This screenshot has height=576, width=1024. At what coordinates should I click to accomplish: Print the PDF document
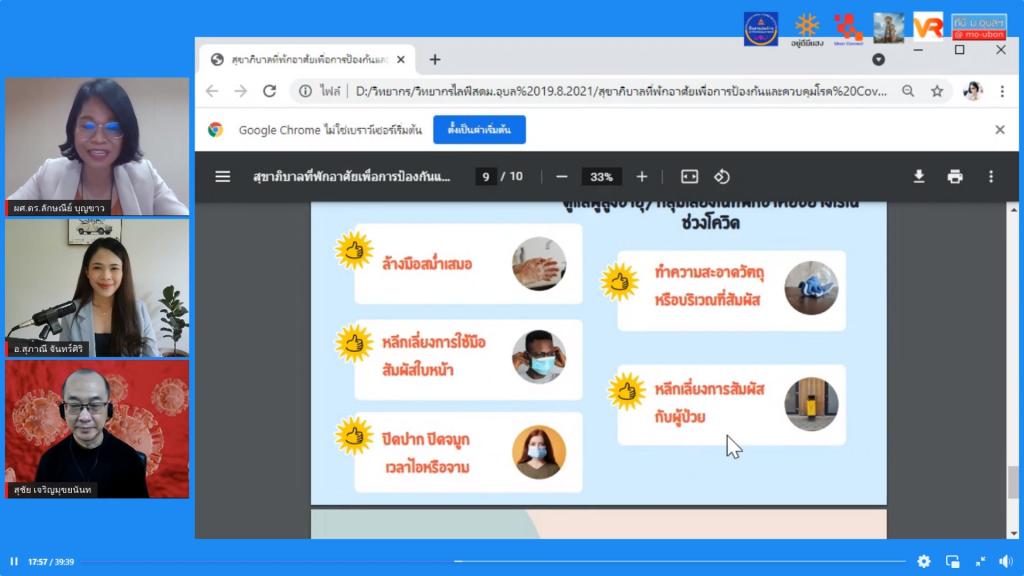[x=955, y=176]
